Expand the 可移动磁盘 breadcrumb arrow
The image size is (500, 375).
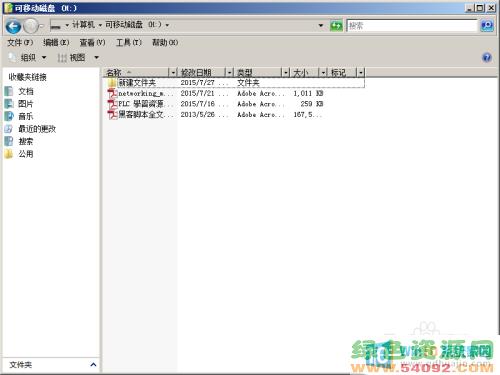pyautogui.click(x=167, y=25)
